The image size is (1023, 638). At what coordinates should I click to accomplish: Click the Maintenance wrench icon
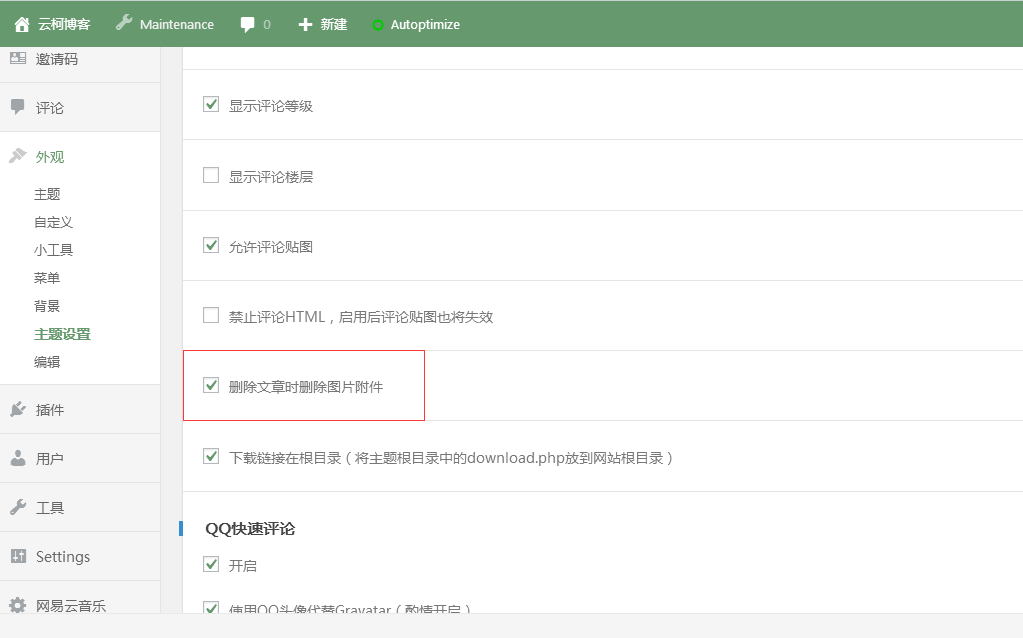pos(124,23)
